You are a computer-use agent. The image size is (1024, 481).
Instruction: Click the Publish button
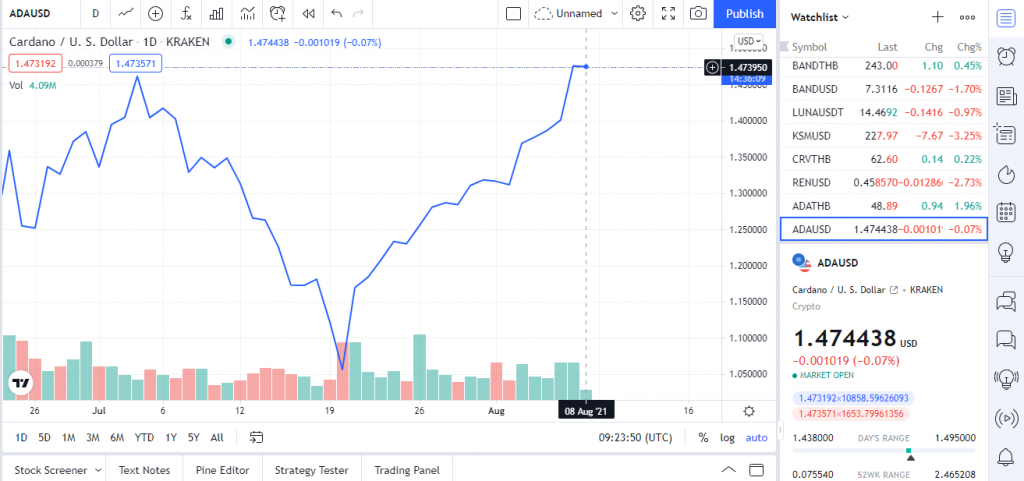click(744, 14)
